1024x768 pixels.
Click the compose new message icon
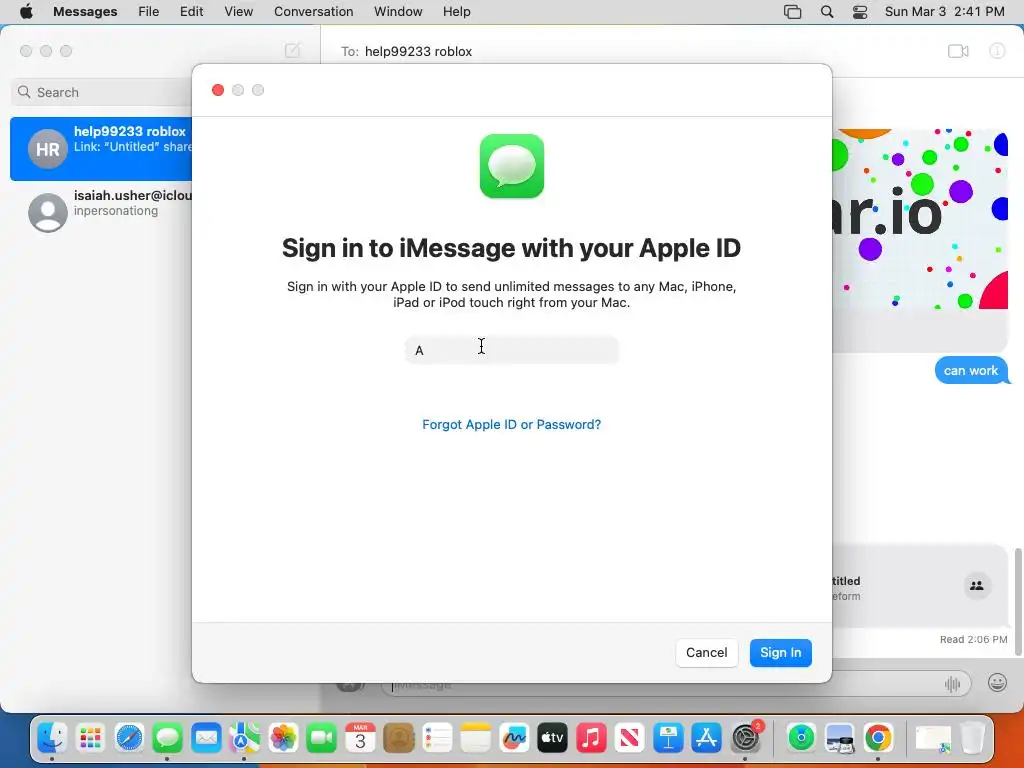point(293,50)
